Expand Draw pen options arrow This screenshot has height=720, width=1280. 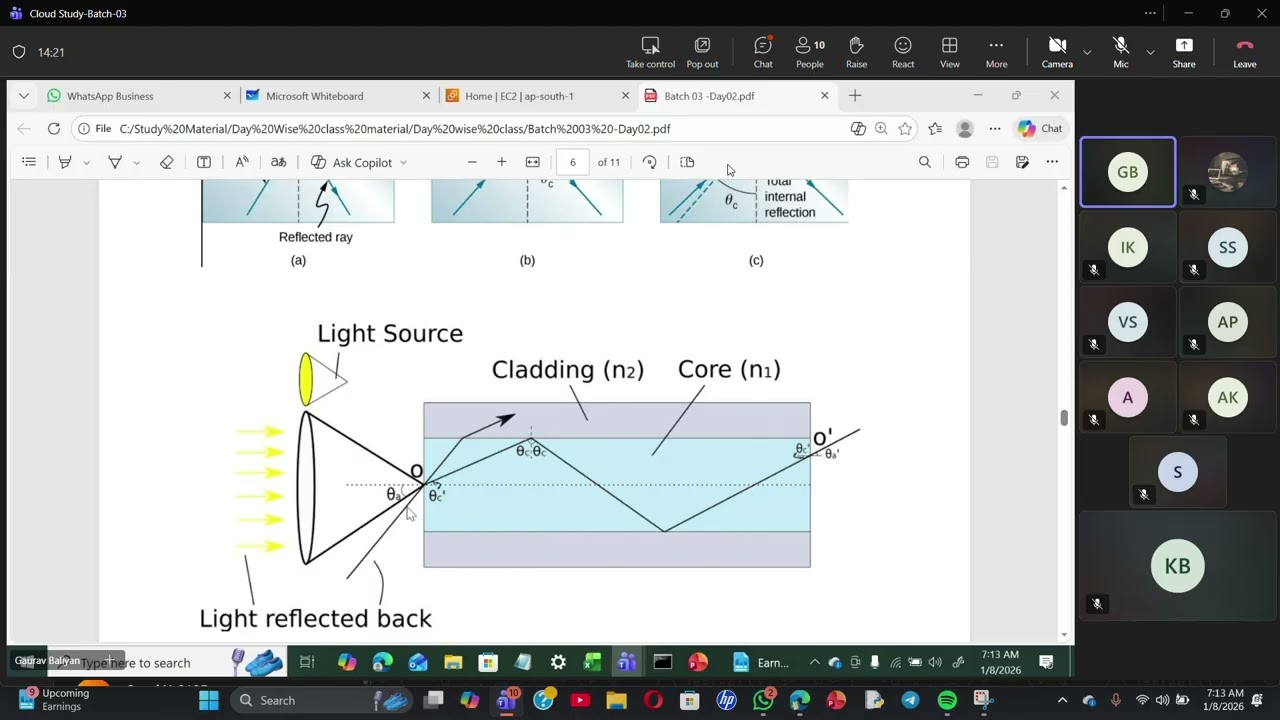pyautogui.click(x=136, y=162)
